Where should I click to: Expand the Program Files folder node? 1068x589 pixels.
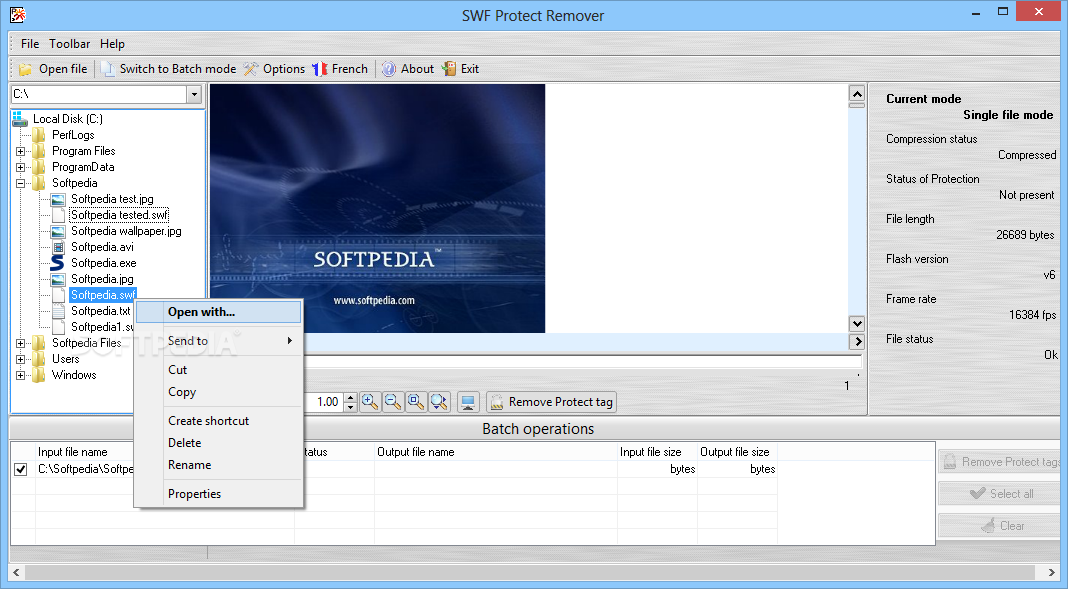click(x=20, y=151)
